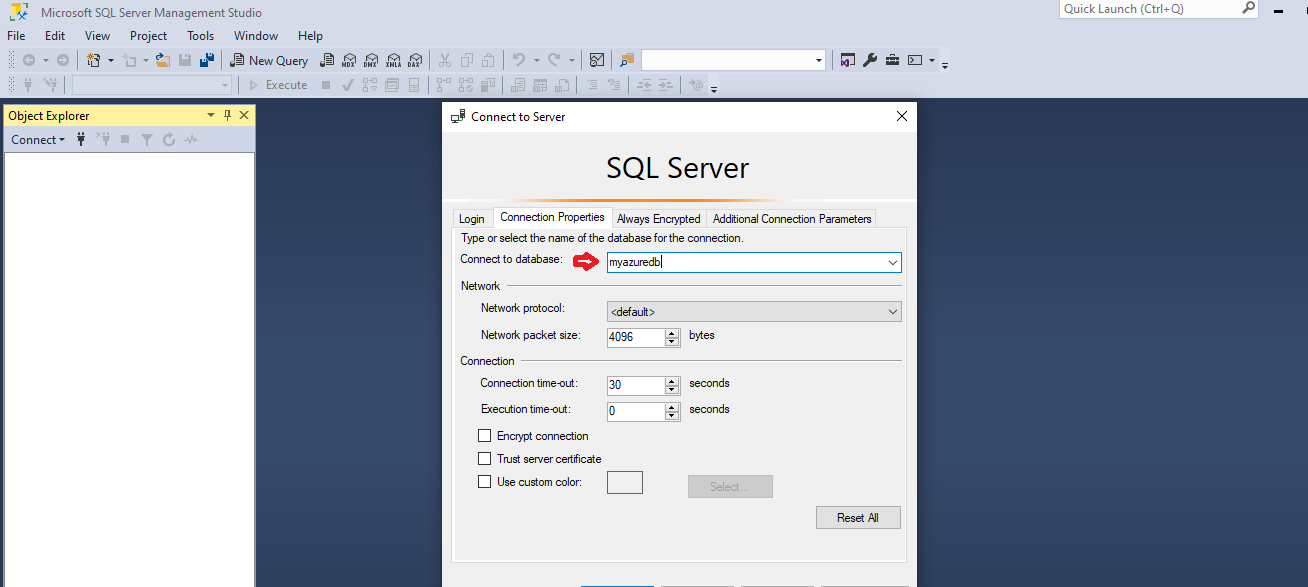Open the Window menu

coord(256,35)
